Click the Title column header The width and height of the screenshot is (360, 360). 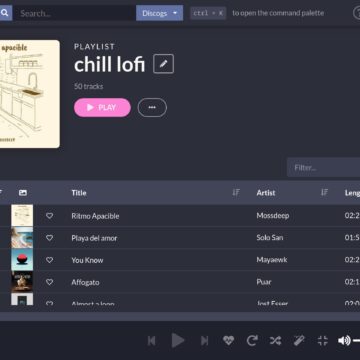tap(79, 193)
